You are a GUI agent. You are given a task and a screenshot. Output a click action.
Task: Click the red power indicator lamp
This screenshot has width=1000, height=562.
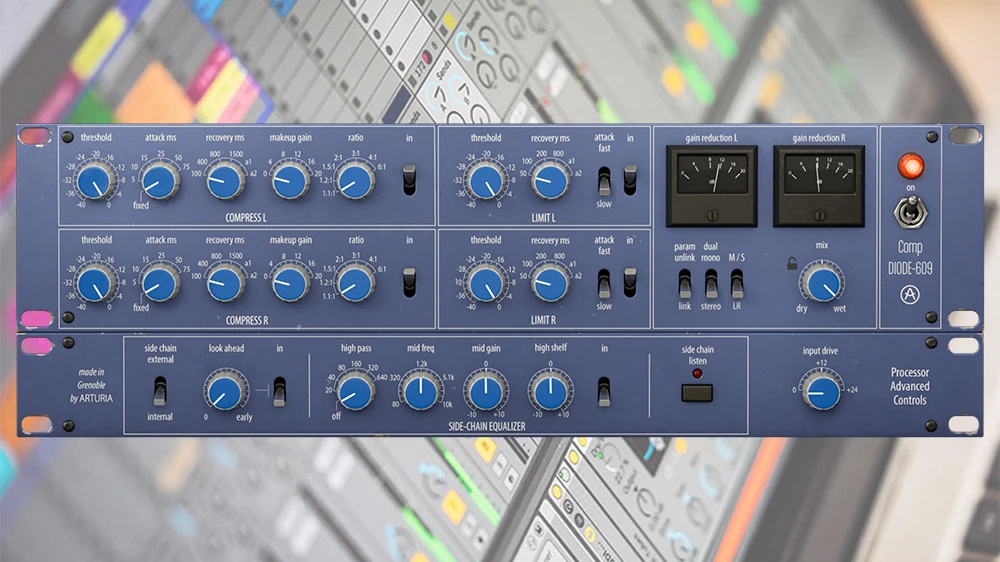pos(910,166)
